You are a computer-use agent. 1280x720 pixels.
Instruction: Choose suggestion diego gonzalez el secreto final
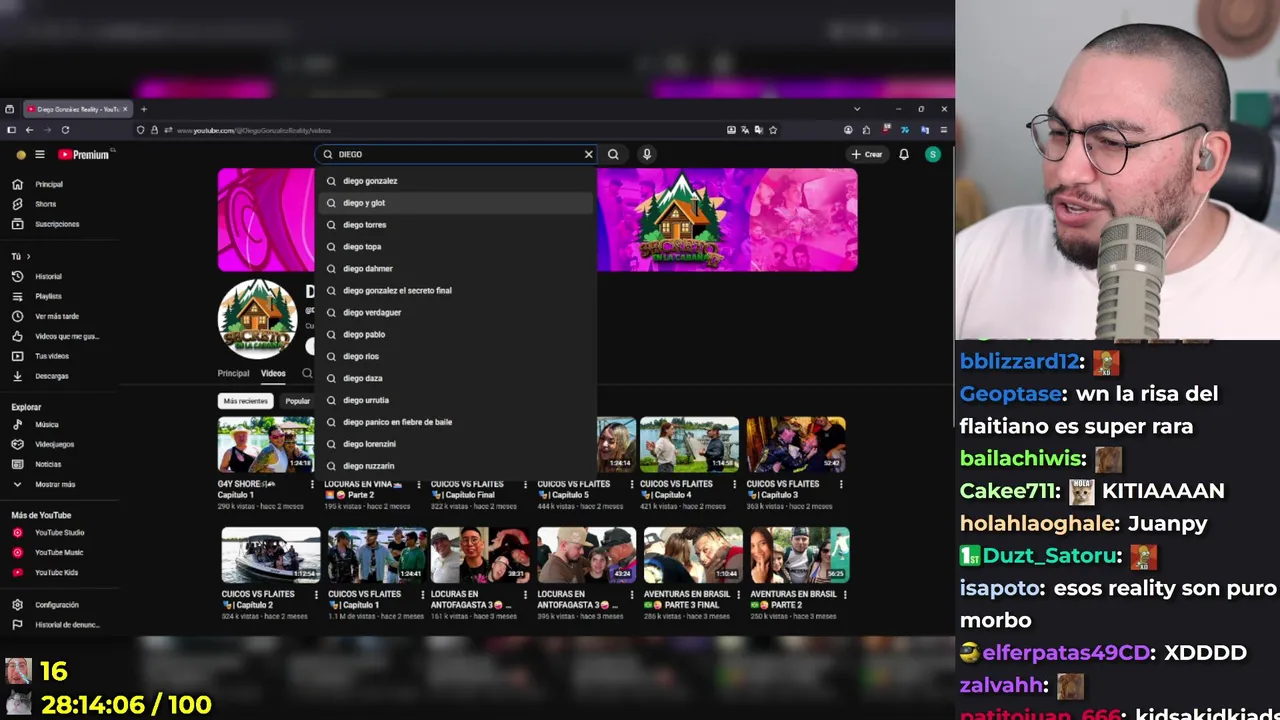pos(455,291)
